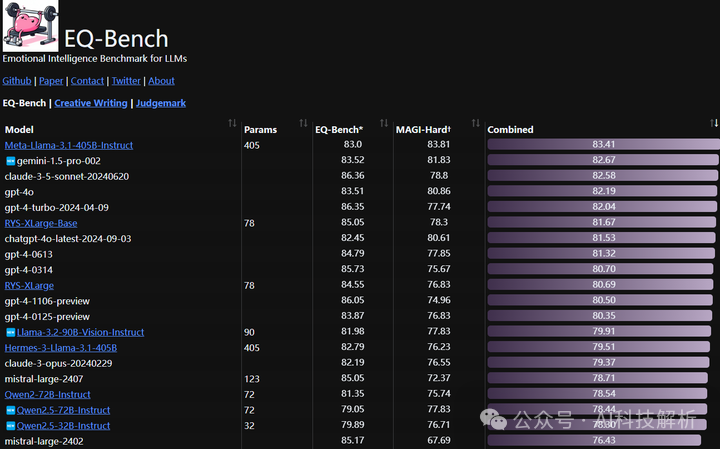Select the mistral-large-2402 model name
Image resolution: width=720 pixels, height=449 pixels.
tap(44, 442)
